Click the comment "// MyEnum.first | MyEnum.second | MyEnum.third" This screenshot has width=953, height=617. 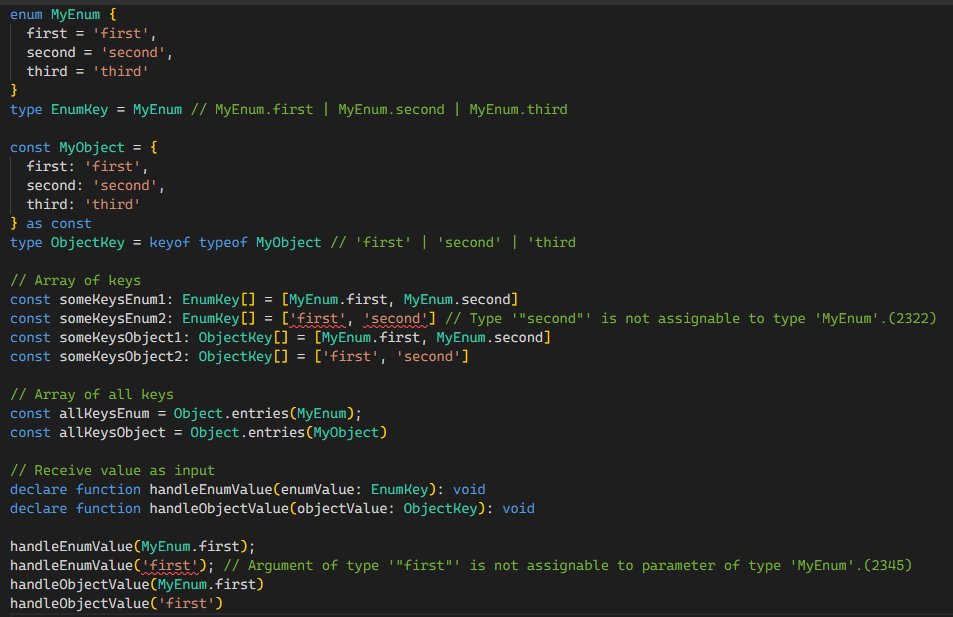click(379, 109)
